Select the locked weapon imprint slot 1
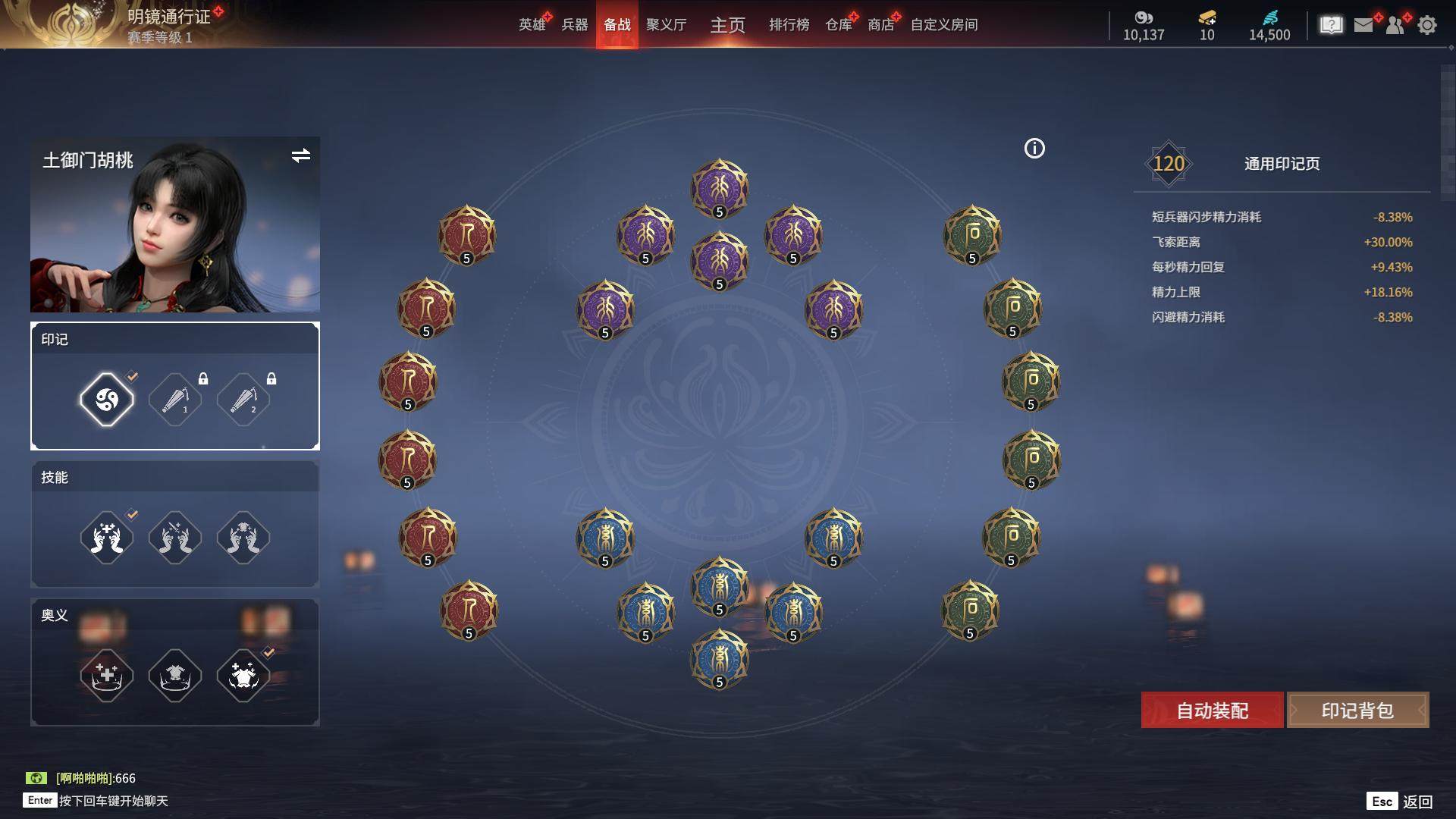This screenshot has width=1456, height=819. pyautogui.click(x=175, y=399)
